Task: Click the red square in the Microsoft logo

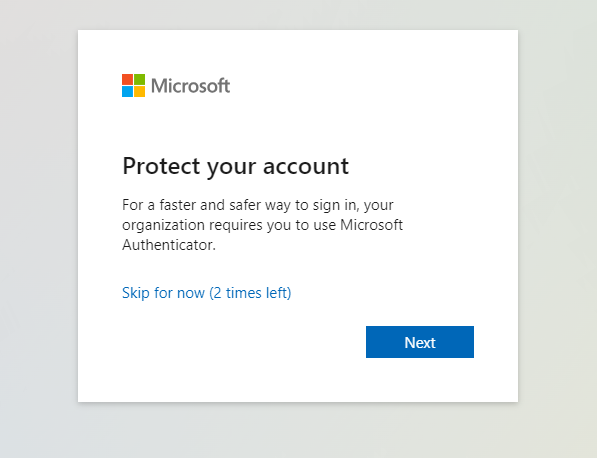Action: click(x=127, y=79)
